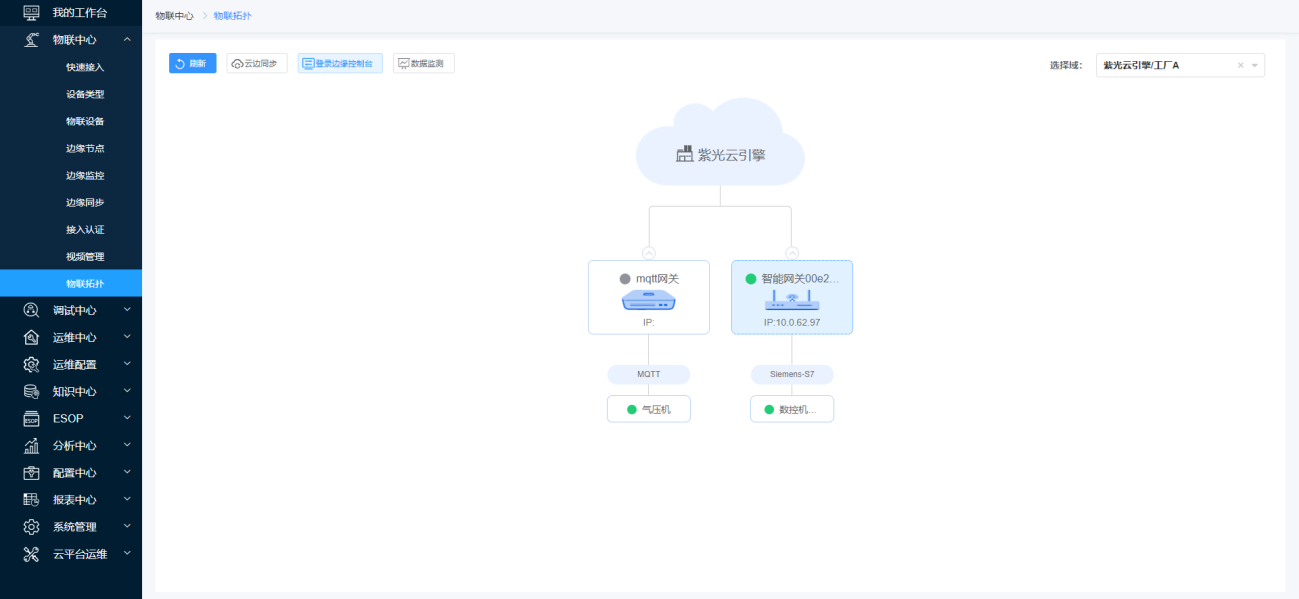Click the 云边同步 button
1299x599 pixels.
257,63
